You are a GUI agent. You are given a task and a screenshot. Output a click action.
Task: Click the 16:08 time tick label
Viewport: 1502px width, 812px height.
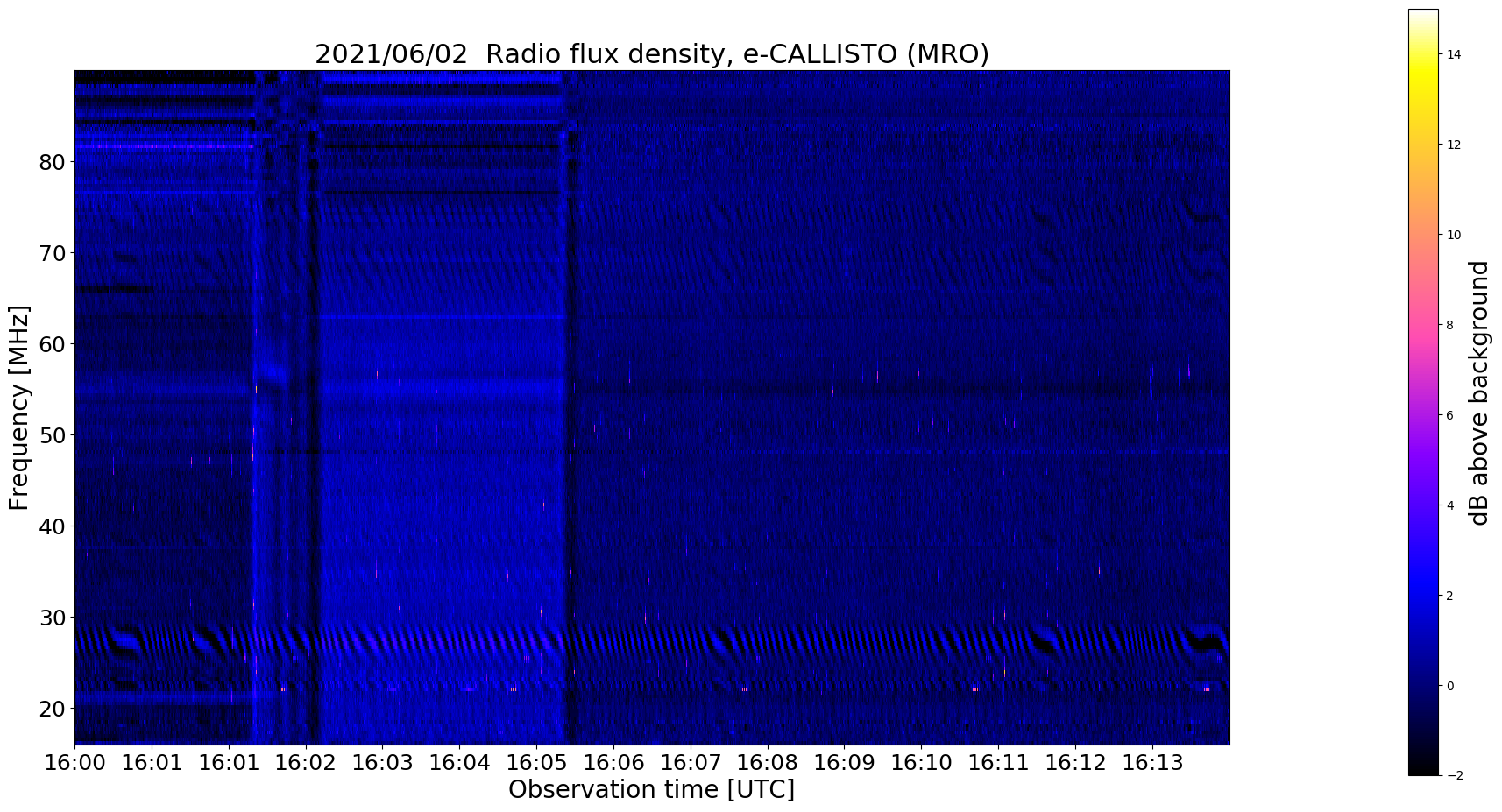point(768,762)
